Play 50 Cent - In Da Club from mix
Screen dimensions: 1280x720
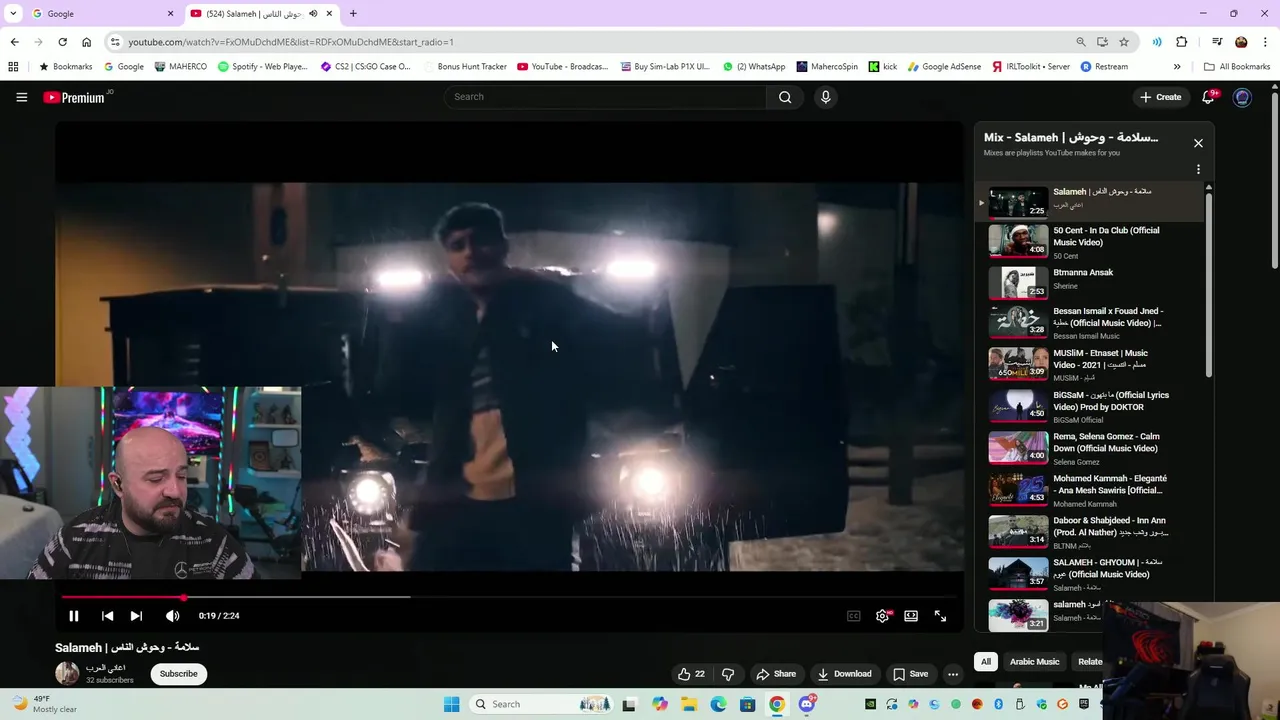pyautogui.click(x=1090, y=241)
